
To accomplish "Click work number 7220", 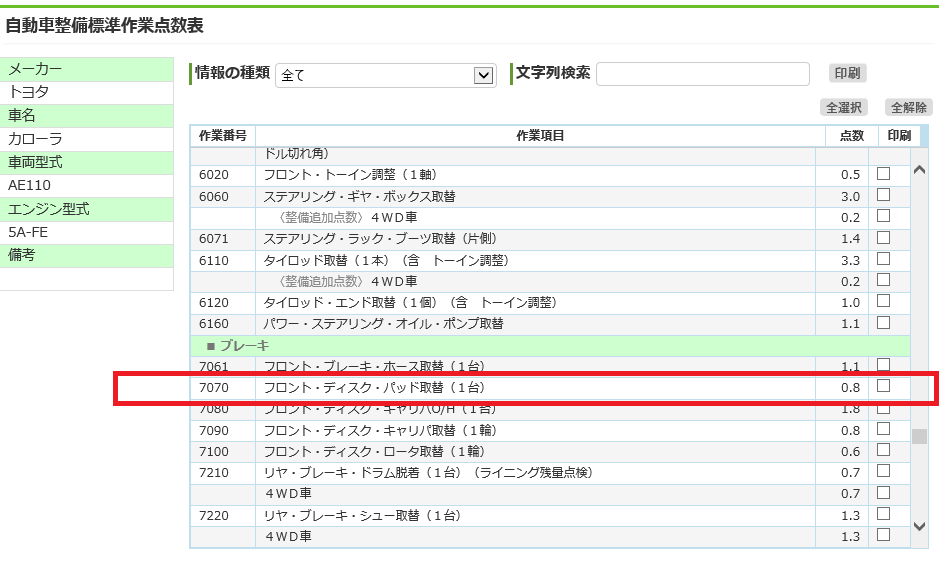I will [x=214, y=516].
